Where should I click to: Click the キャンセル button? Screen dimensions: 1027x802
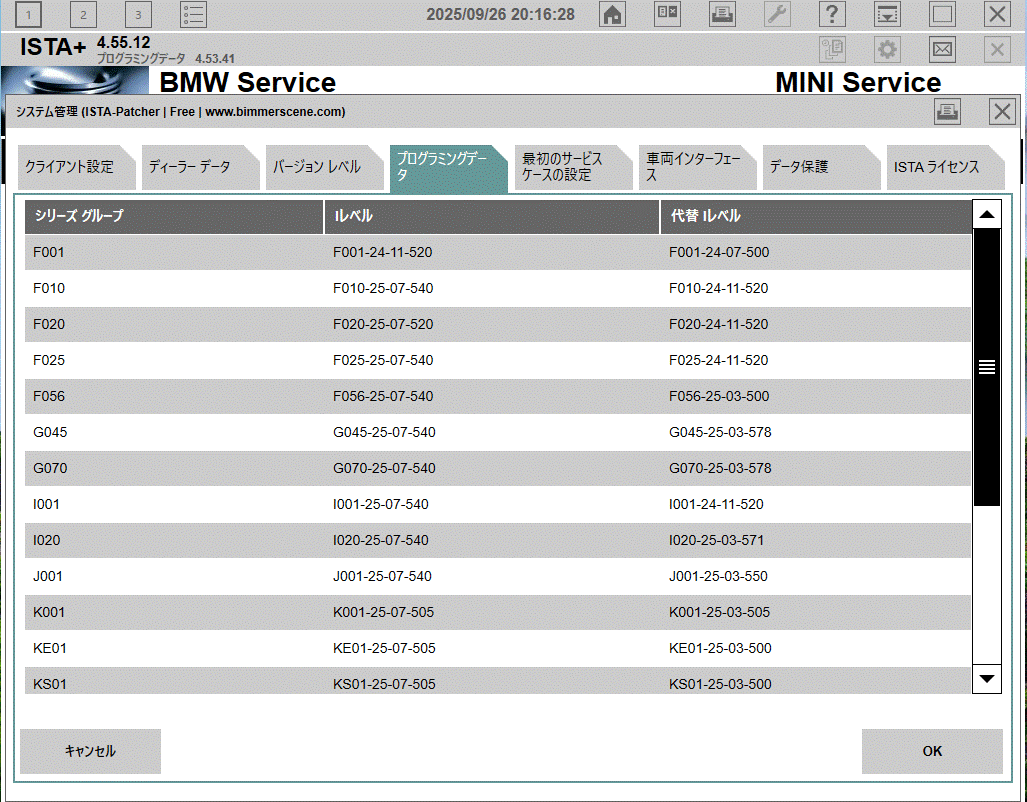coord(90,751)
